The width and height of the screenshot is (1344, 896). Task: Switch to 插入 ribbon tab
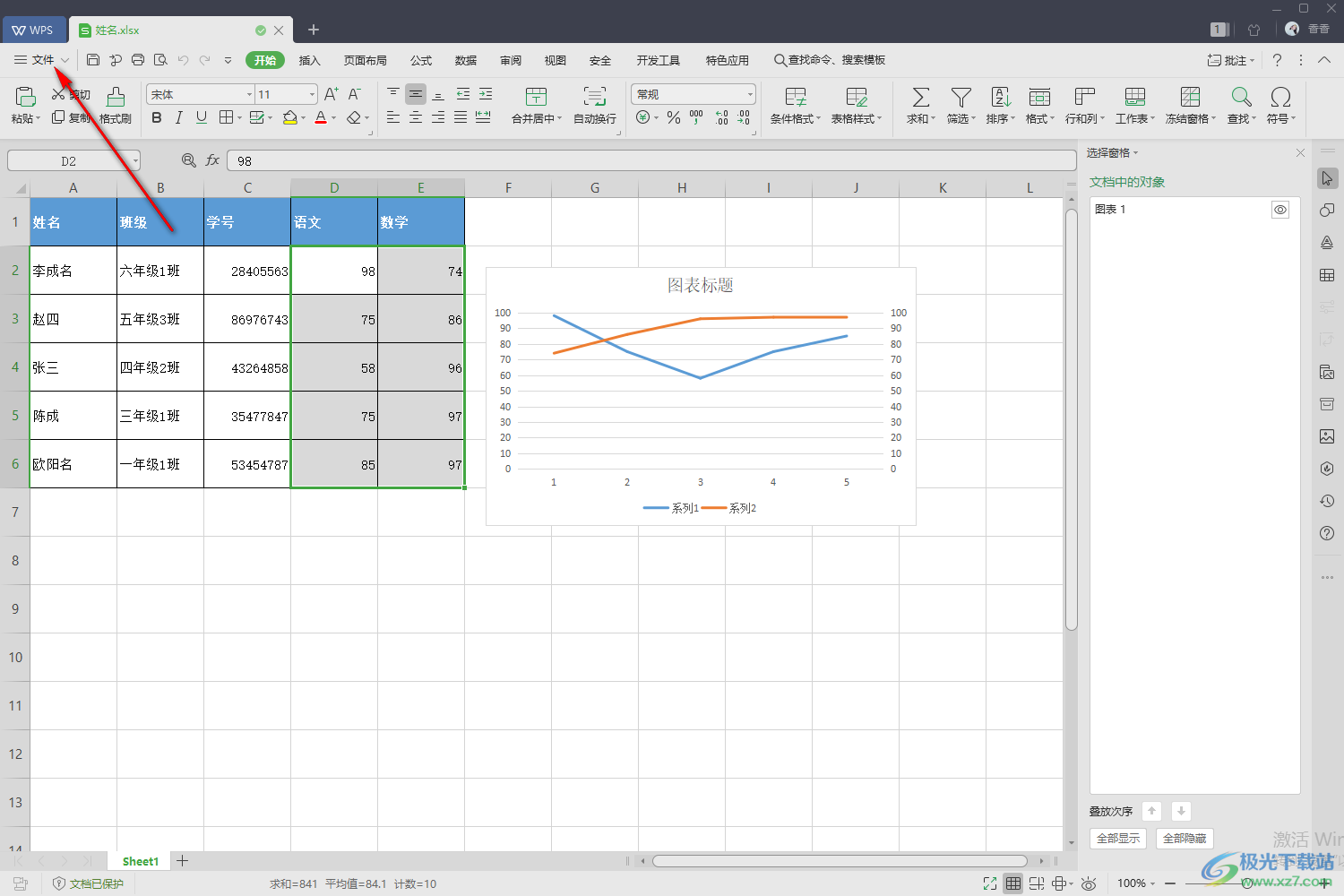click(x=309, y=60)
